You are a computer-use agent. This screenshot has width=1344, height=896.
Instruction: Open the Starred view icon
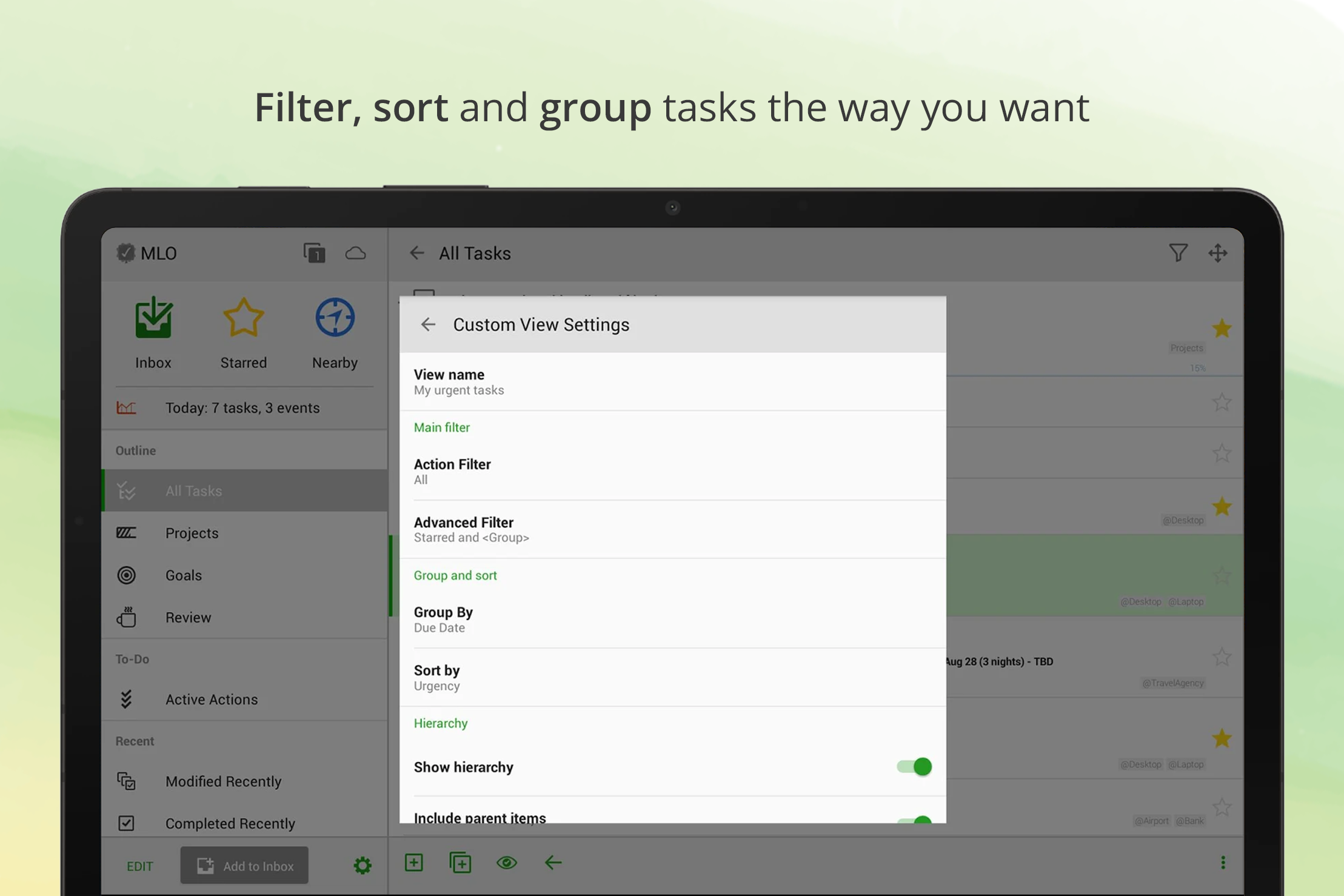(x=243, y=318)
